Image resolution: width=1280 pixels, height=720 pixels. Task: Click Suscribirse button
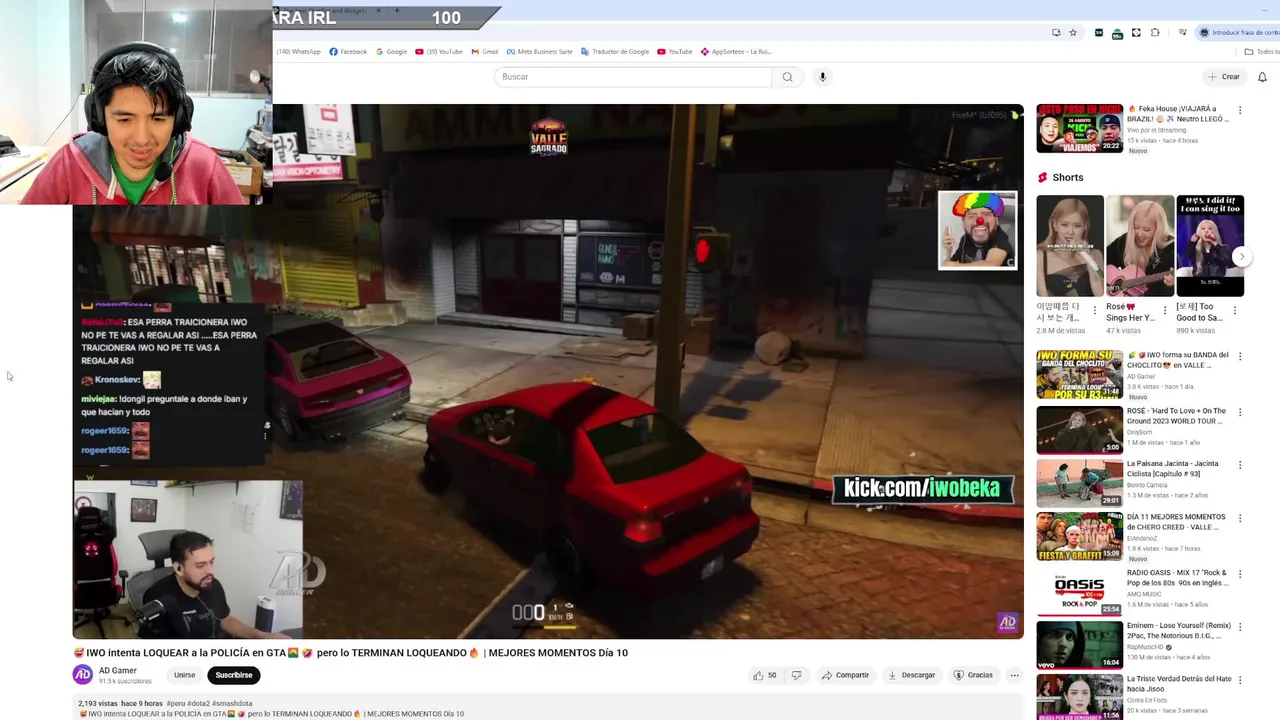pyautogui.click(x=234, y=675)
